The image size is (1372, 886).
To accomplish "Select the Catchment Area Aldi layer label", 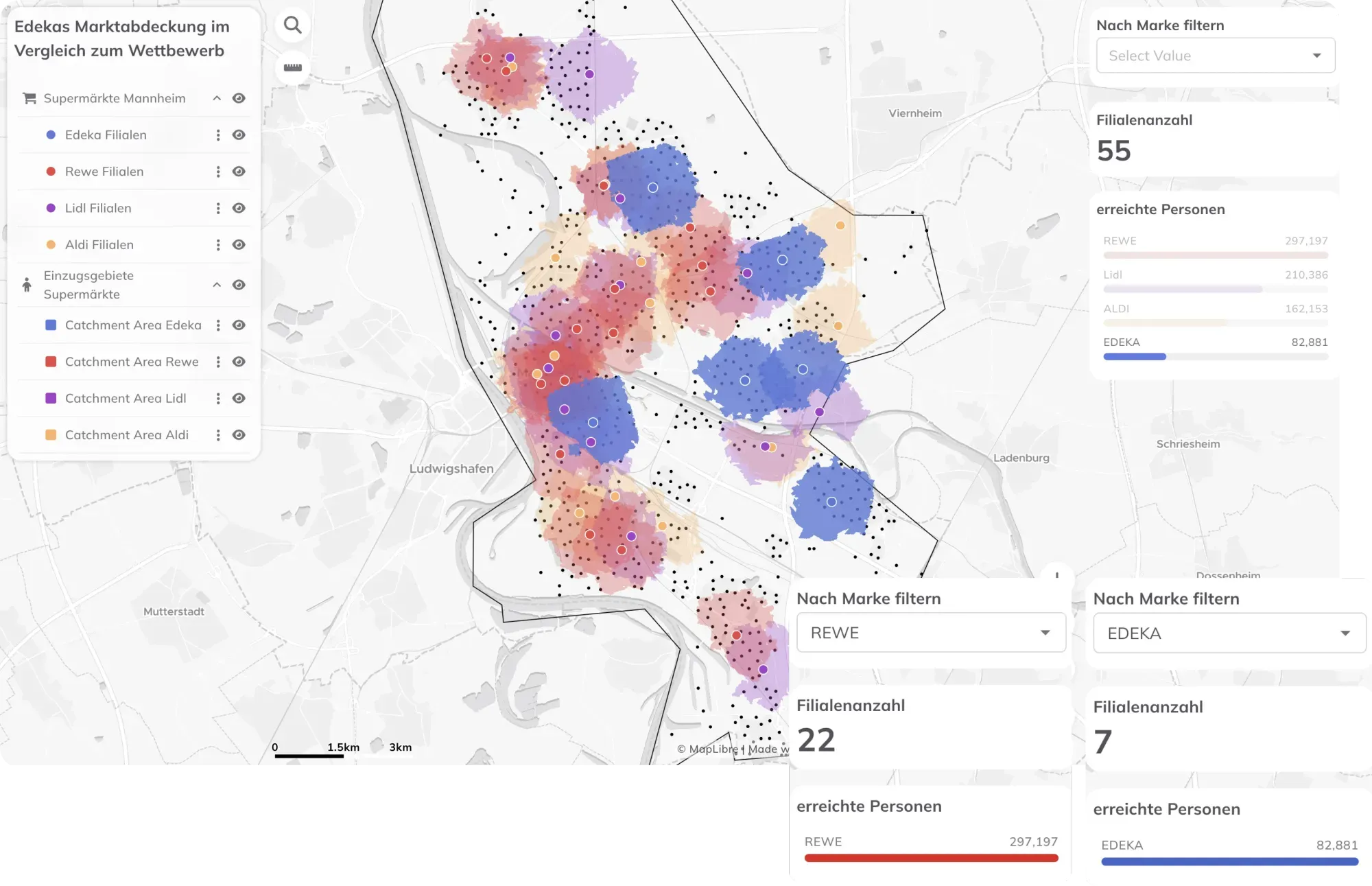I will 127,435.
